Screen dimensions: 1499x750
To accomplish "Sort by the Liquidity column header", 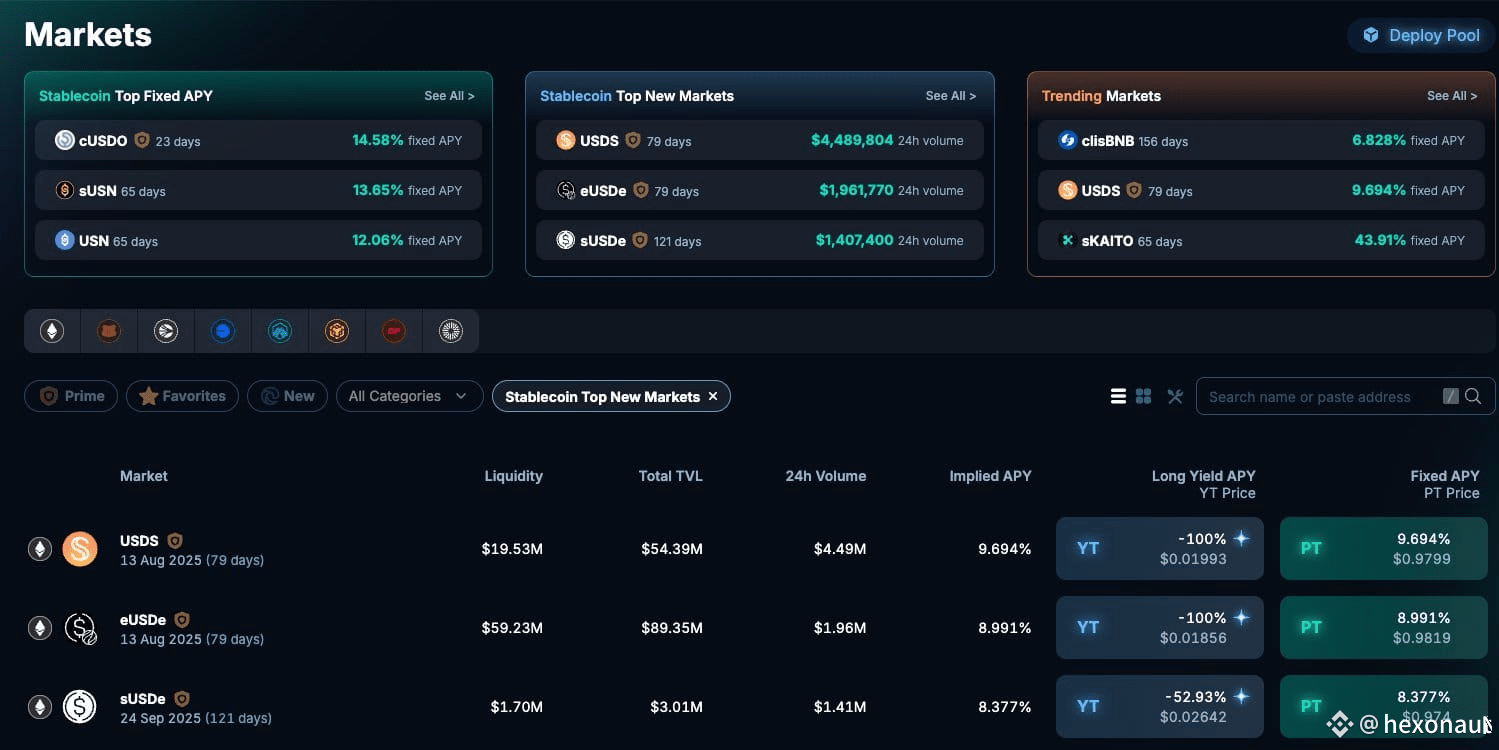I will [x=513, y=476].
